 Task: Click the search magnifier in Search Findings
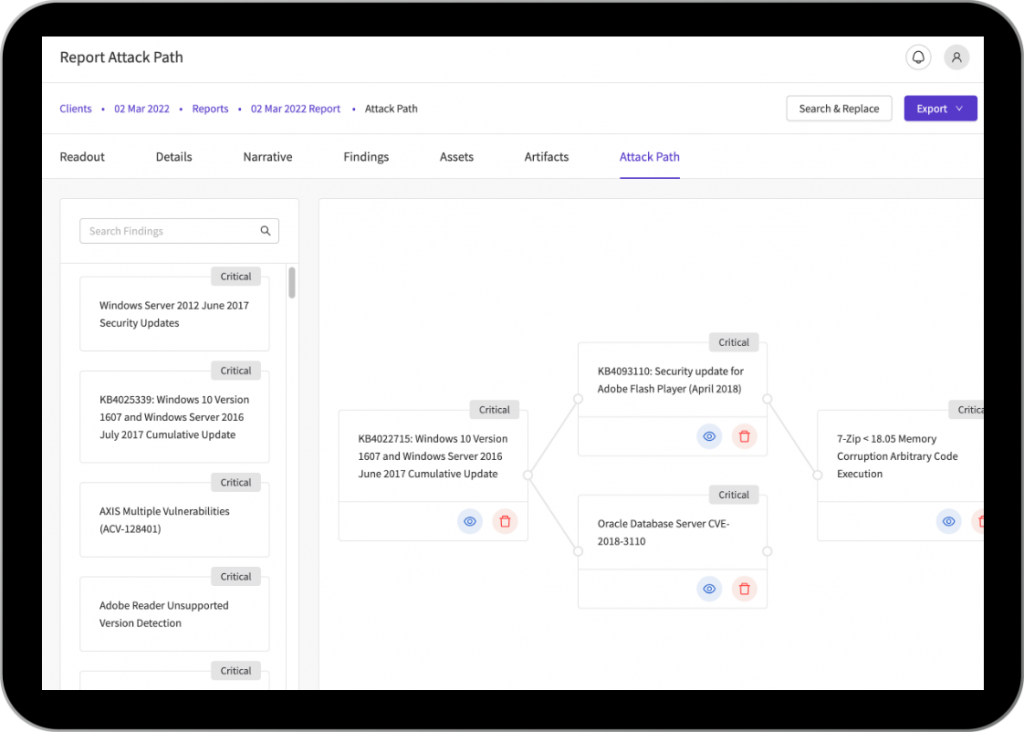pos(266,231)
